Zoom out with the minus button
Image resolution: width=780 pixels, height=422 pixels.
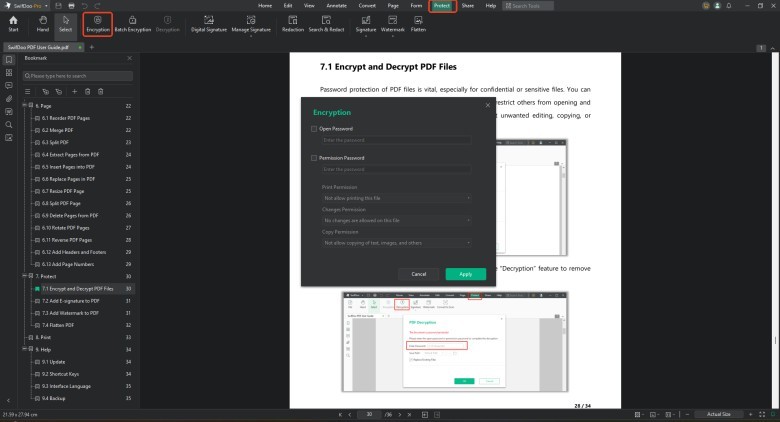point(687,414)
